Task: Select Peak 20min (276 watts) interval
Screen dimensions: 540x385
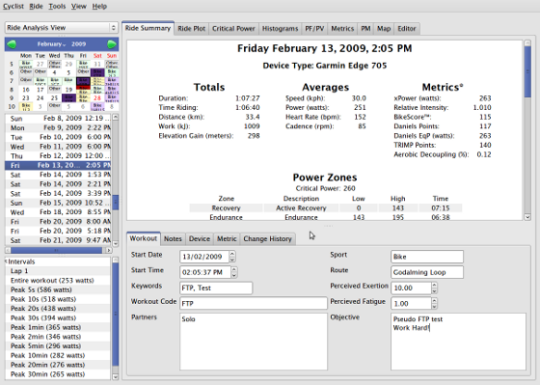Action: [x=58, y=365]
